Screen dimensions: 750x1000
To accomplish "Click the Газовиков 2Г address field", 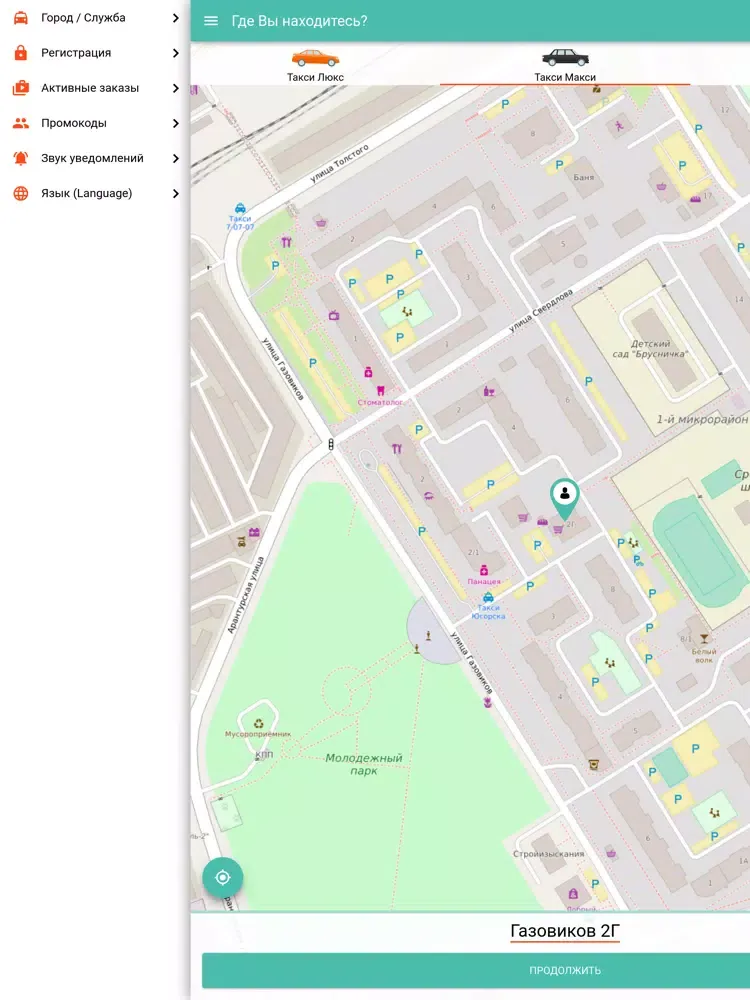I will (565, 931).
